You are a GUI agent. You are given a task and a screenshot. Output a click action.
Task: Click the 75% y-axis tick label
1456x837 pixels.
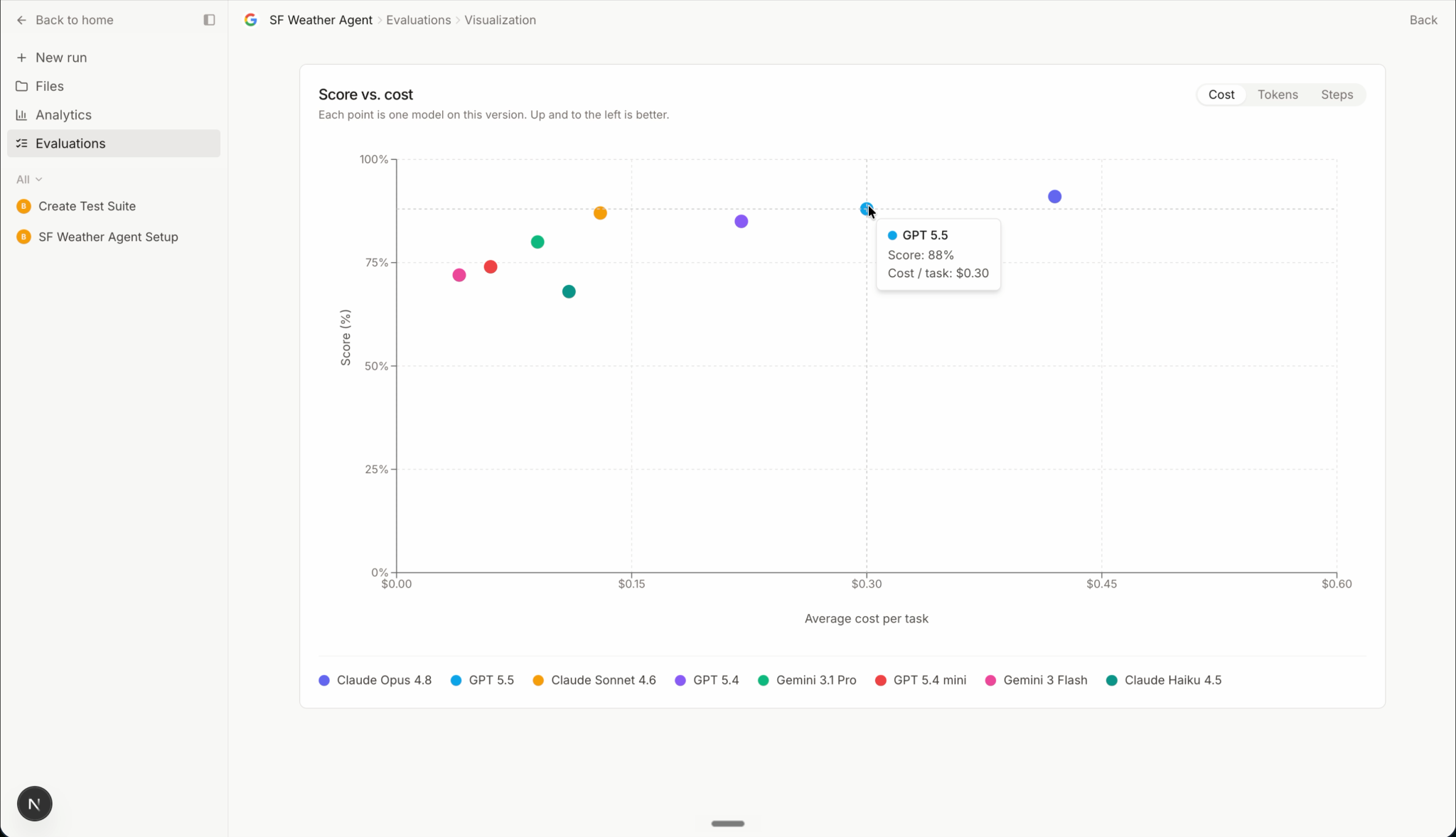point(377,262)
